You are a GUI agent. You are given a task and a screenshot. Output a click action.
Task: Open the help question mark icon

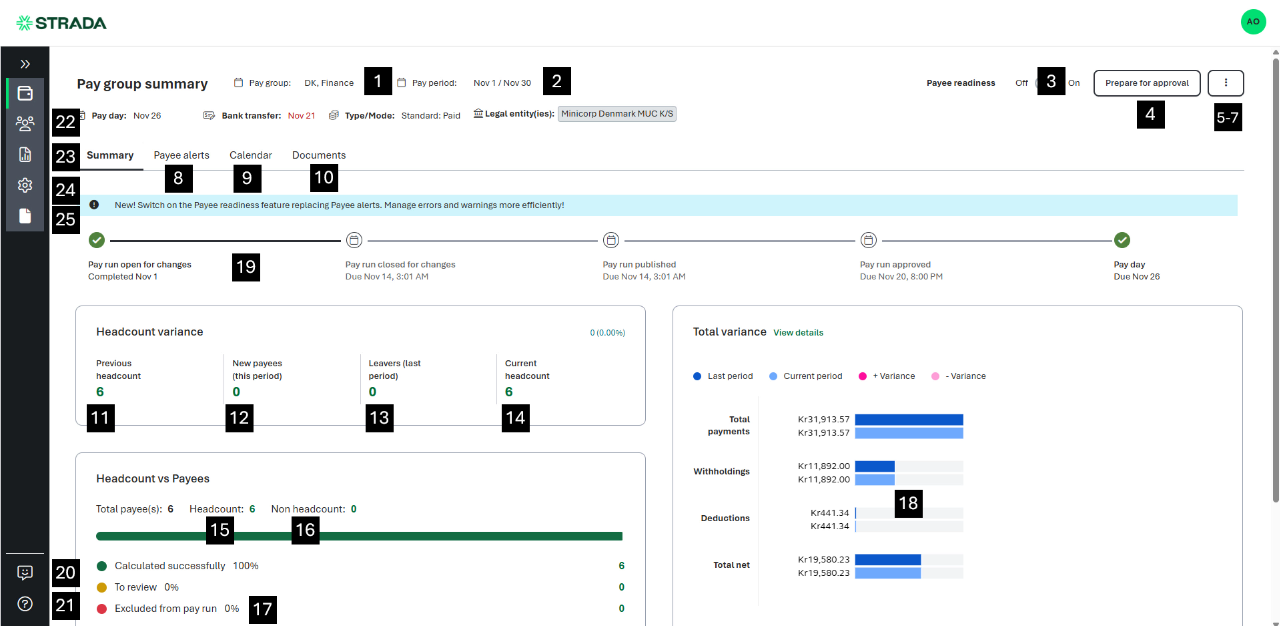25,604
